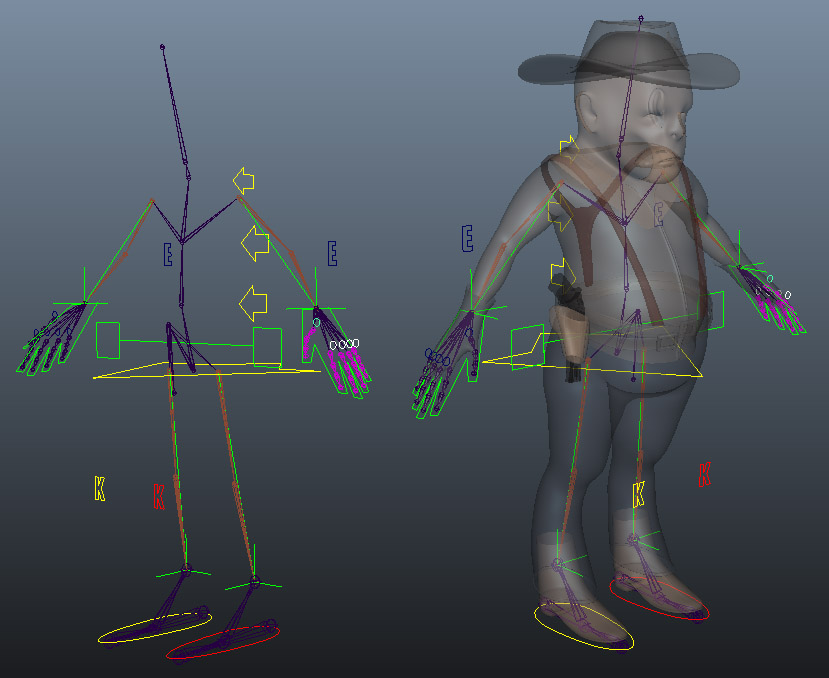Select yellow arrow control near cowboy's neck
The height and width of the screenshot is (678, 829).
pos(569,149)
